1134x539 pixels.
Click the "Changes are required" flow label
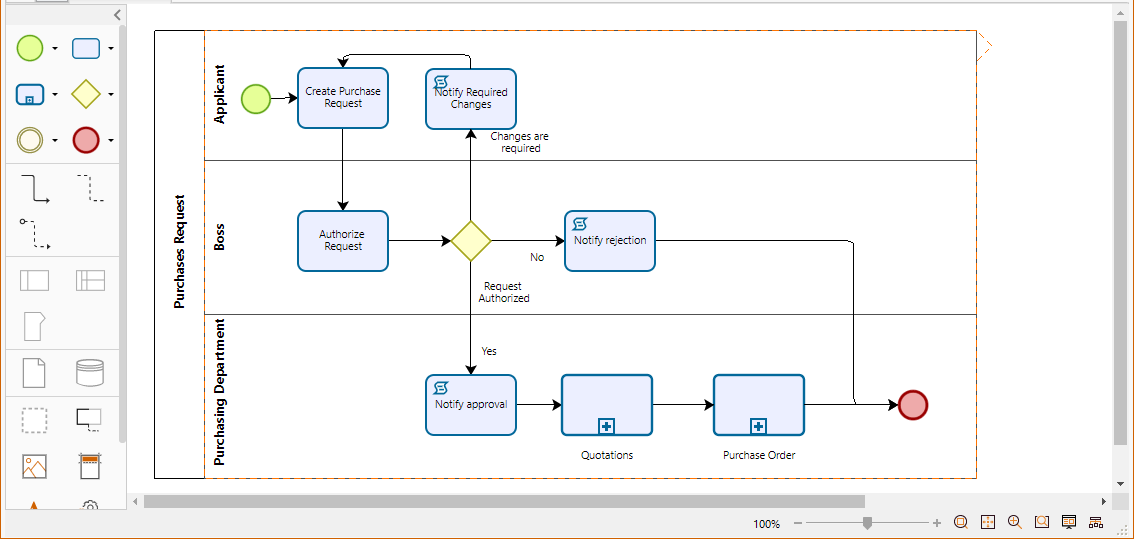(520, 142)
